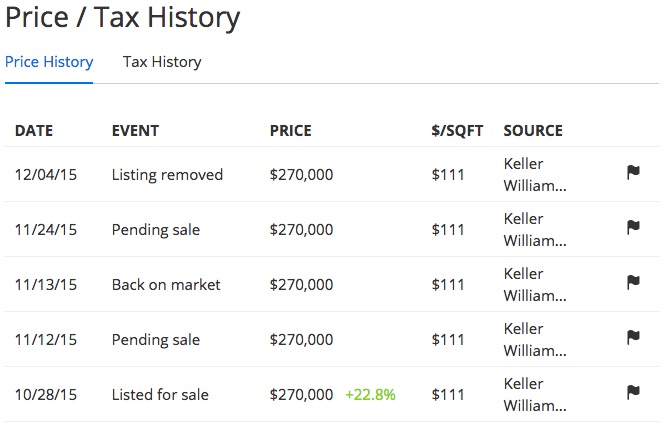Click the $/SQFT column header

[457, 130]
